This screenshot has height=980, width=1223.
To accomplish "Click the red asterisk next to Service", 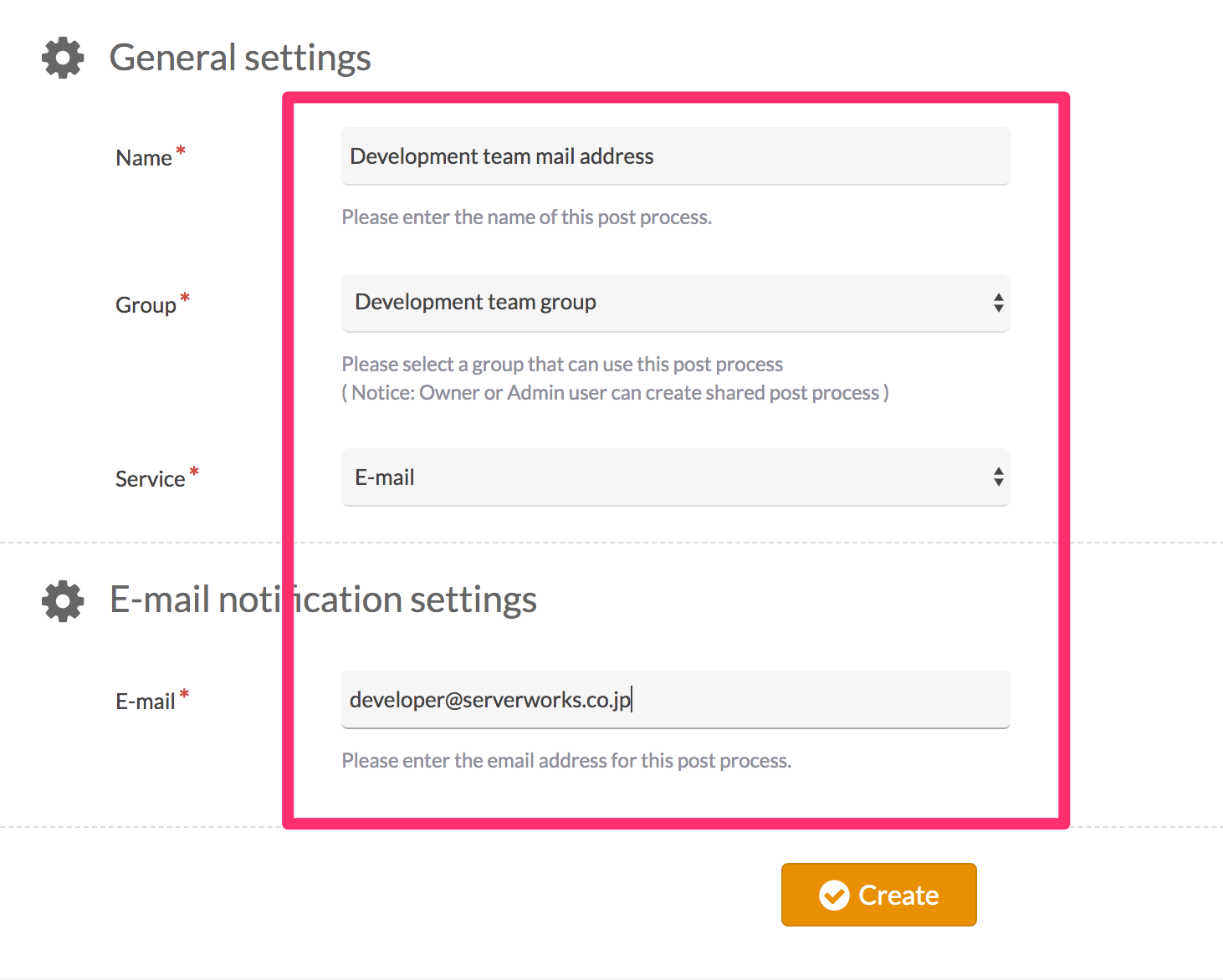I will (195, 470).
